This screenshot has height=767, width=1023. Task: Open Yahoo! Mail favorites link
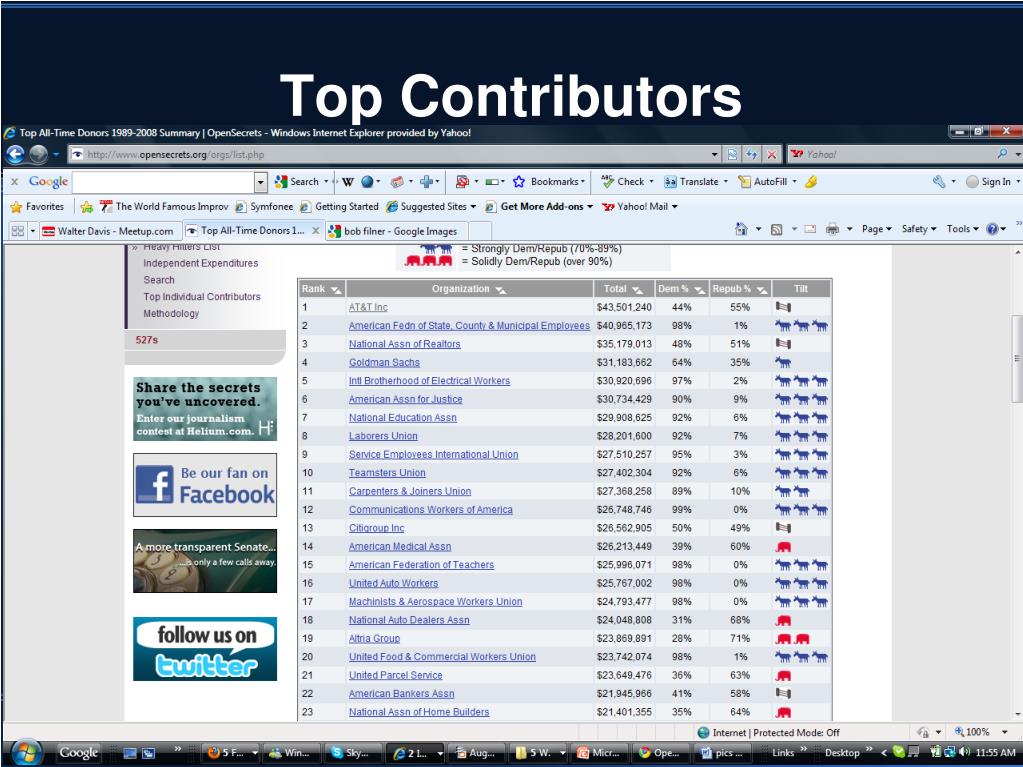click(x=639, y=207)
